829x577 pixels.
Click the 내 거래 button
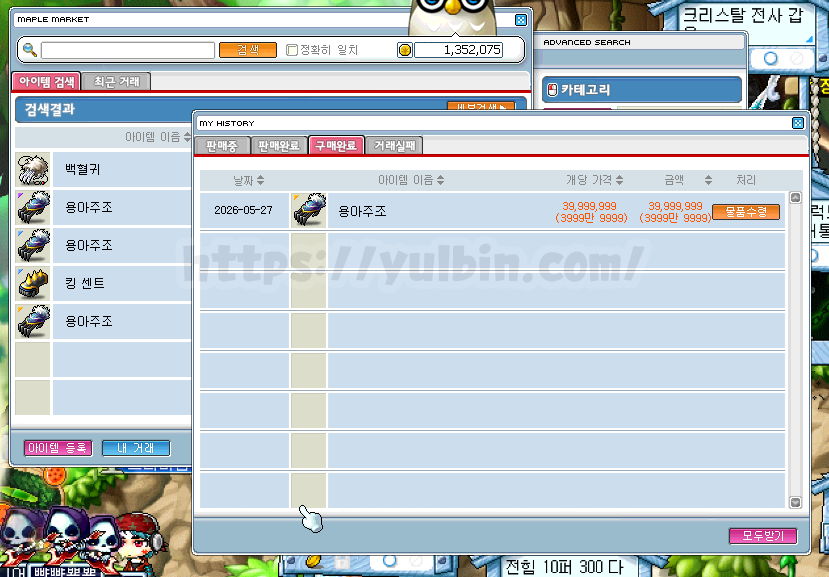136,448
